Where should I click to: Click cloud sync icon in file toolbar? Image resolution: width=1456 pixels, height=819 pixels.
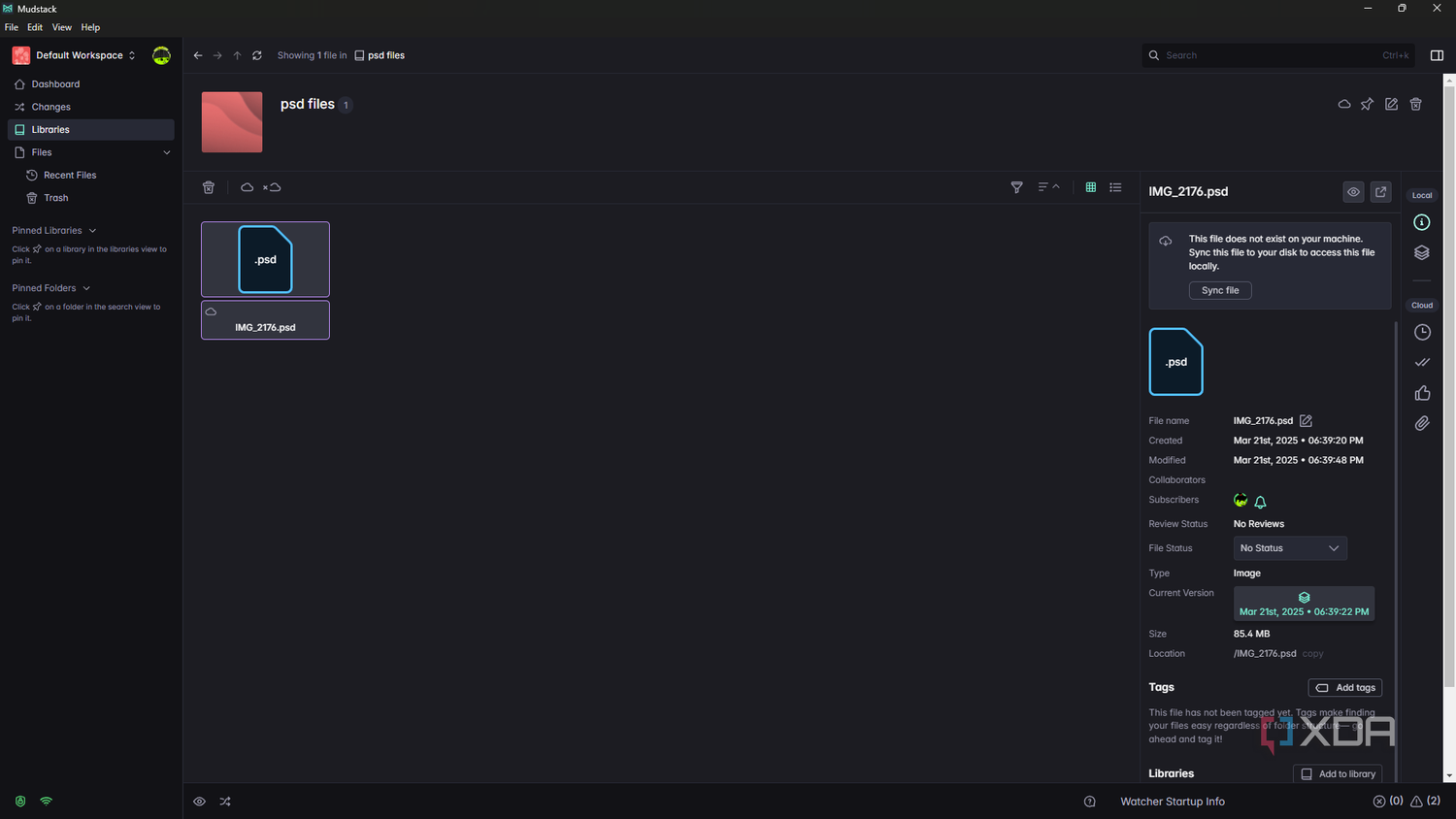coord(247,187)
